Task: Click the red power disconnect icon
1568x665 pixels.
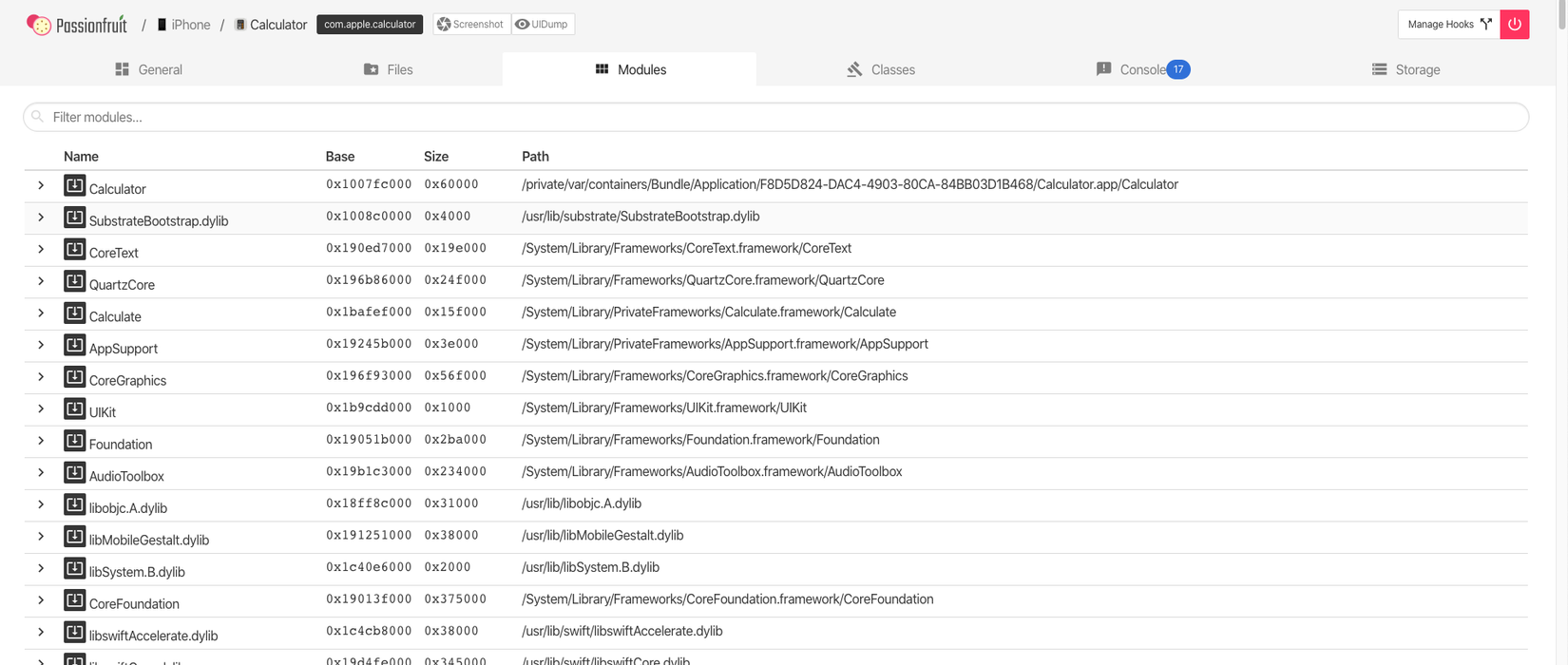Action: point(1514,25)
